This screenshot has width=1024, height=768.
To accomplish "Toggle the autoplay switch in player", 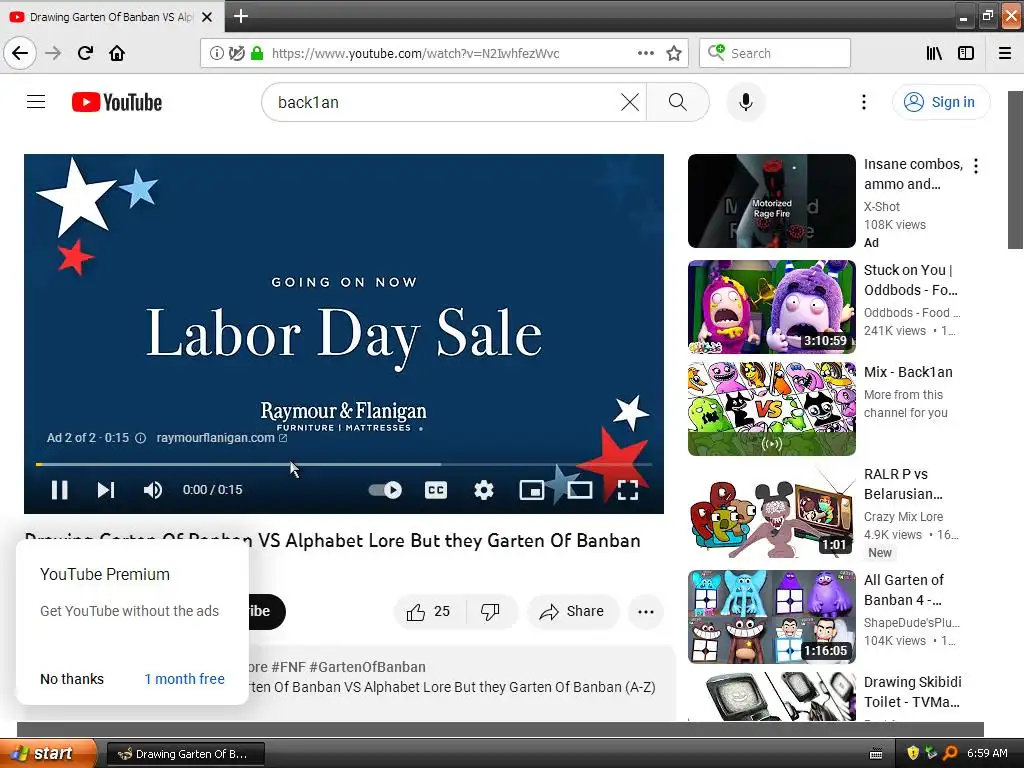I will [385, 490].
